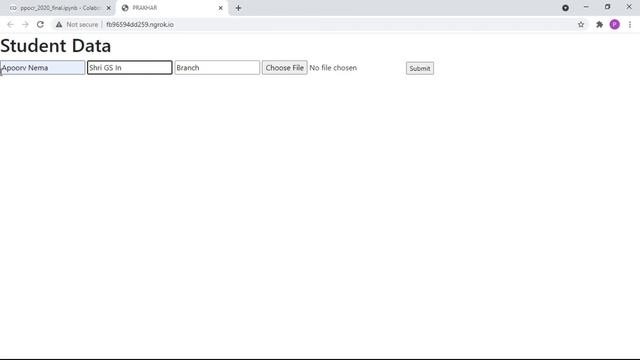This screenshot has width=640, height=360.
Task: Close the browser window
Action: 629,7
